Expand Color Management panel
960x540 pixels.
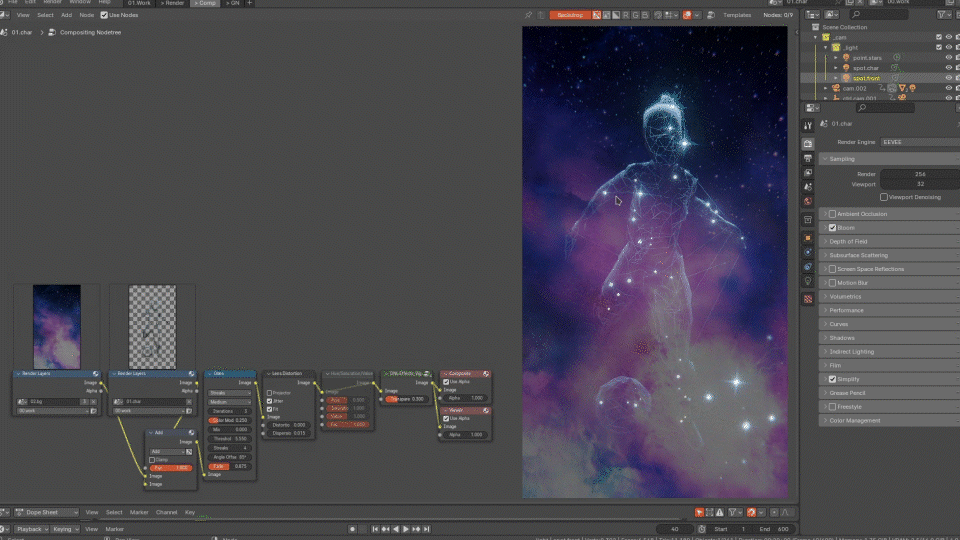(889, 421)
